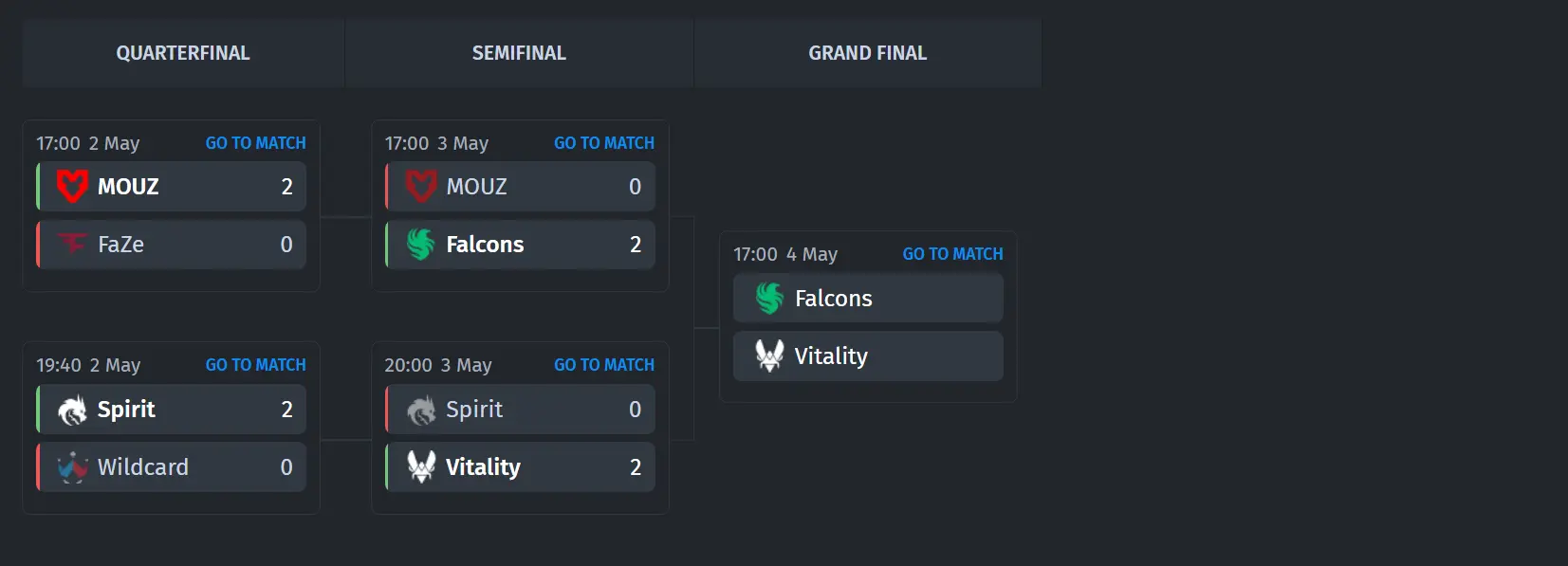Open GO TO MATCH for Spirit vs Wildcard
Viewport: 1568px width, 566px height.
click(256, 365)
